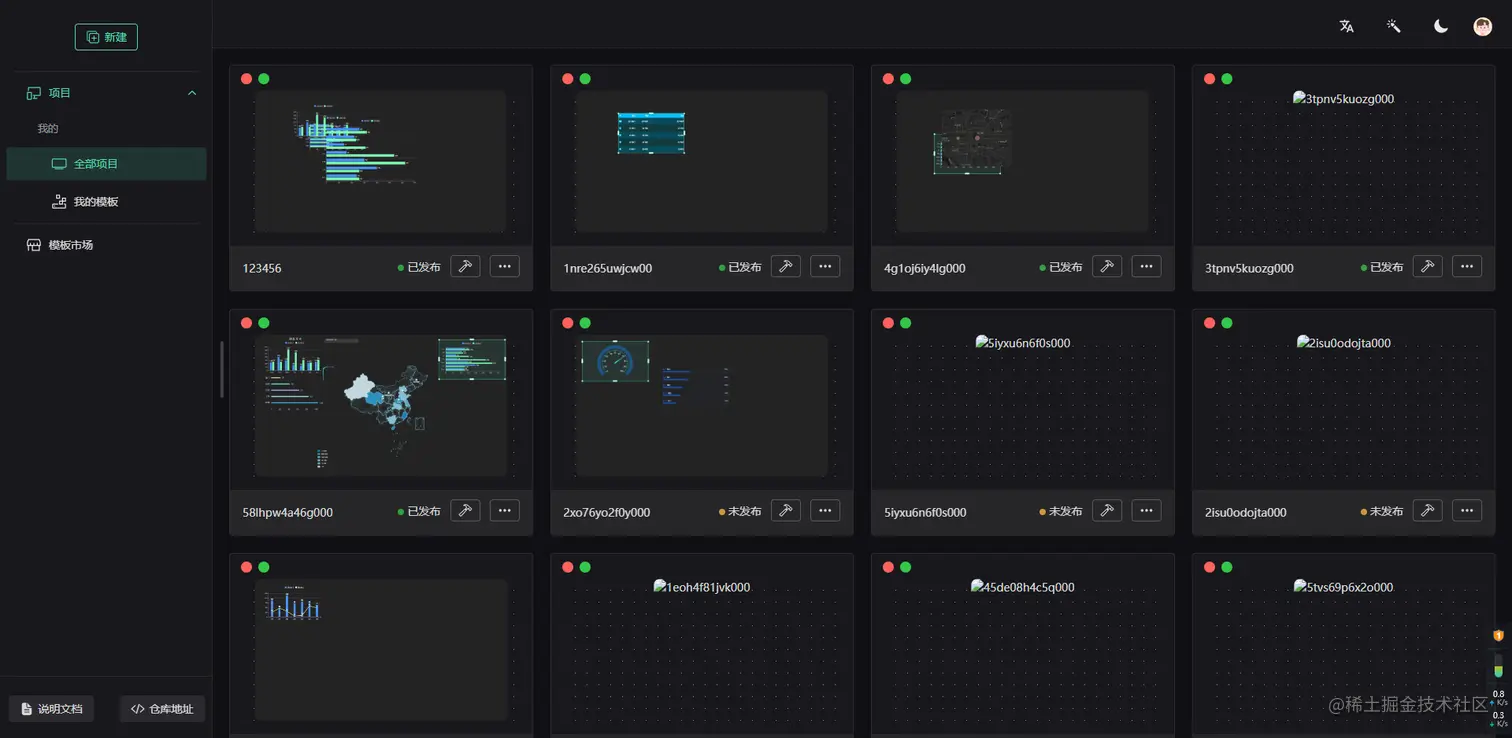Open more options for 1nre265uwjcw00

click(825, 266)
